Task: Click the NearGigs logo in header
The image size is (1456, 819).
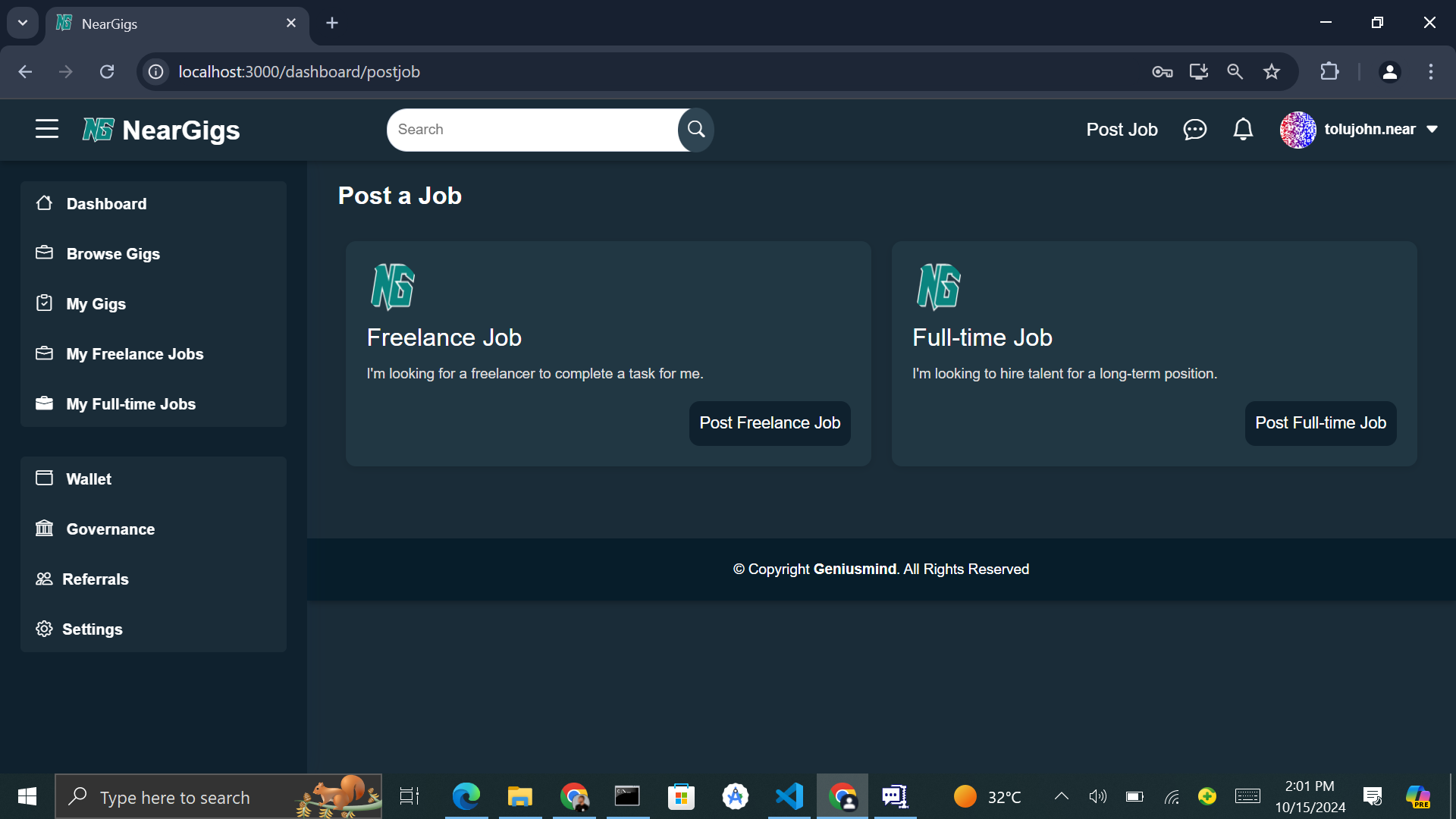Action: [162, 130]
